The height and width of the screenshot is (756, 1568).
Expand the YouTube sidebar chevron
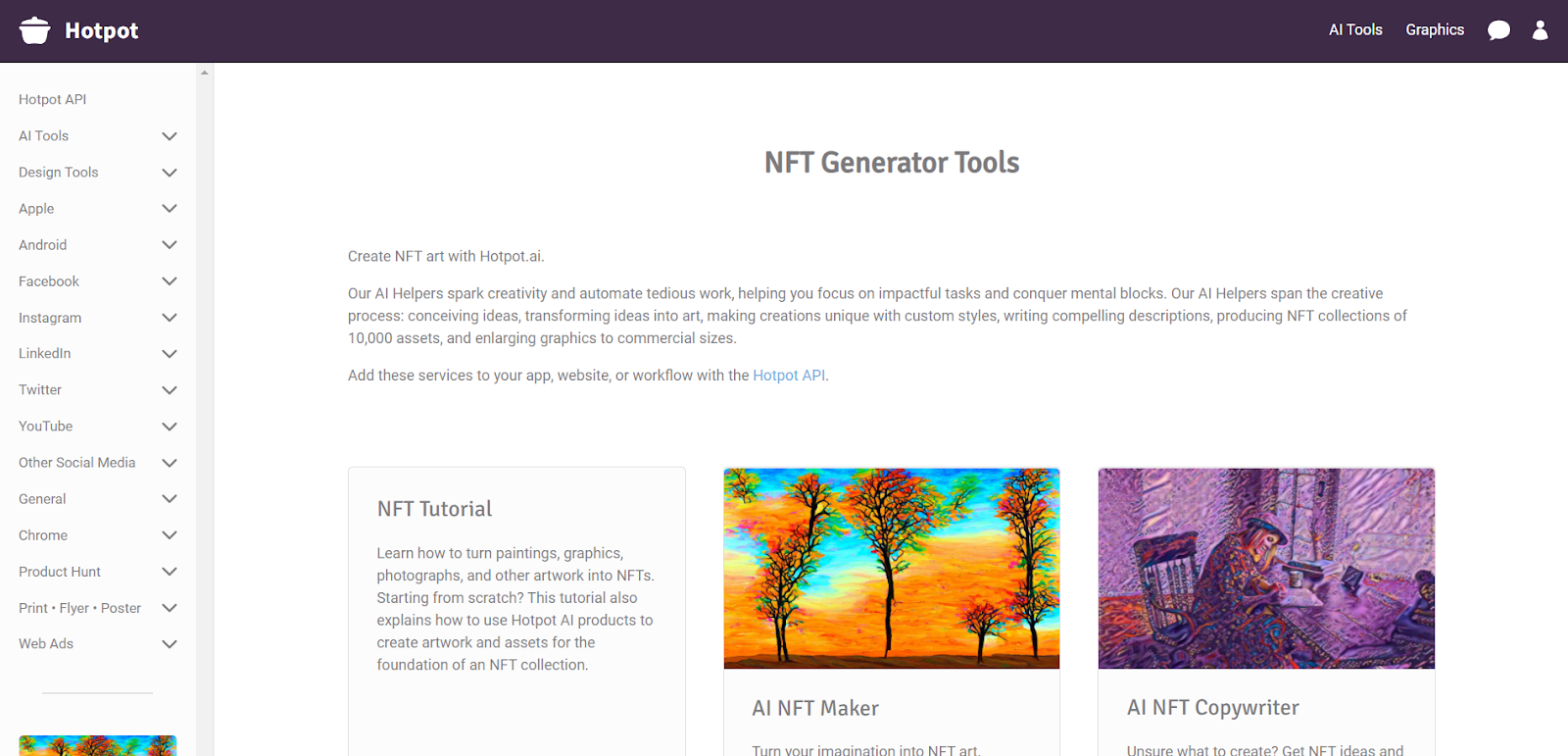click(170, 427)
